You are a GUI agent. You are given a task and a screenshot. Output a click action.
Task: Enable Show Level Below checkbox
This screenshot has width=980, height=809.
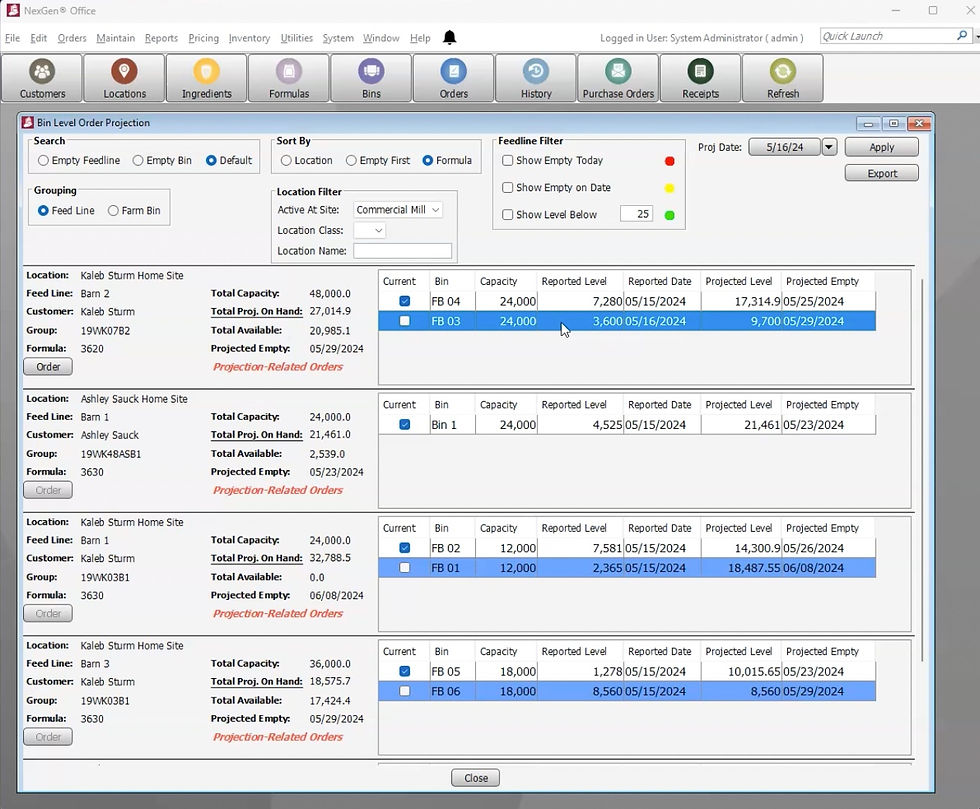508,214
